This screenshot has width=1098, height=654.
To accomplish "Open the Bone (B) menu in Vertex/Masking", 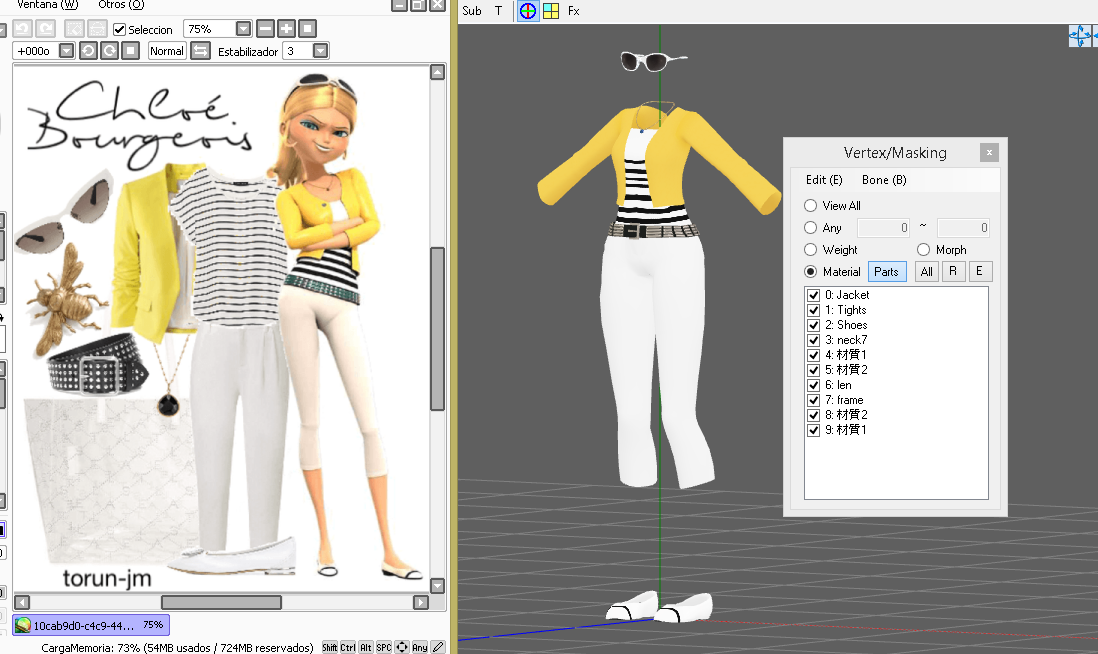I will 884,180.
